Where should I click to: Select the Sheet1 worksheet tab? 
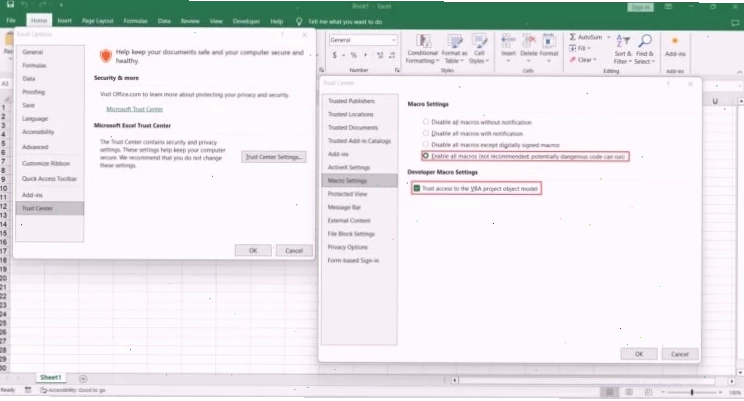[x=51, y=378]
